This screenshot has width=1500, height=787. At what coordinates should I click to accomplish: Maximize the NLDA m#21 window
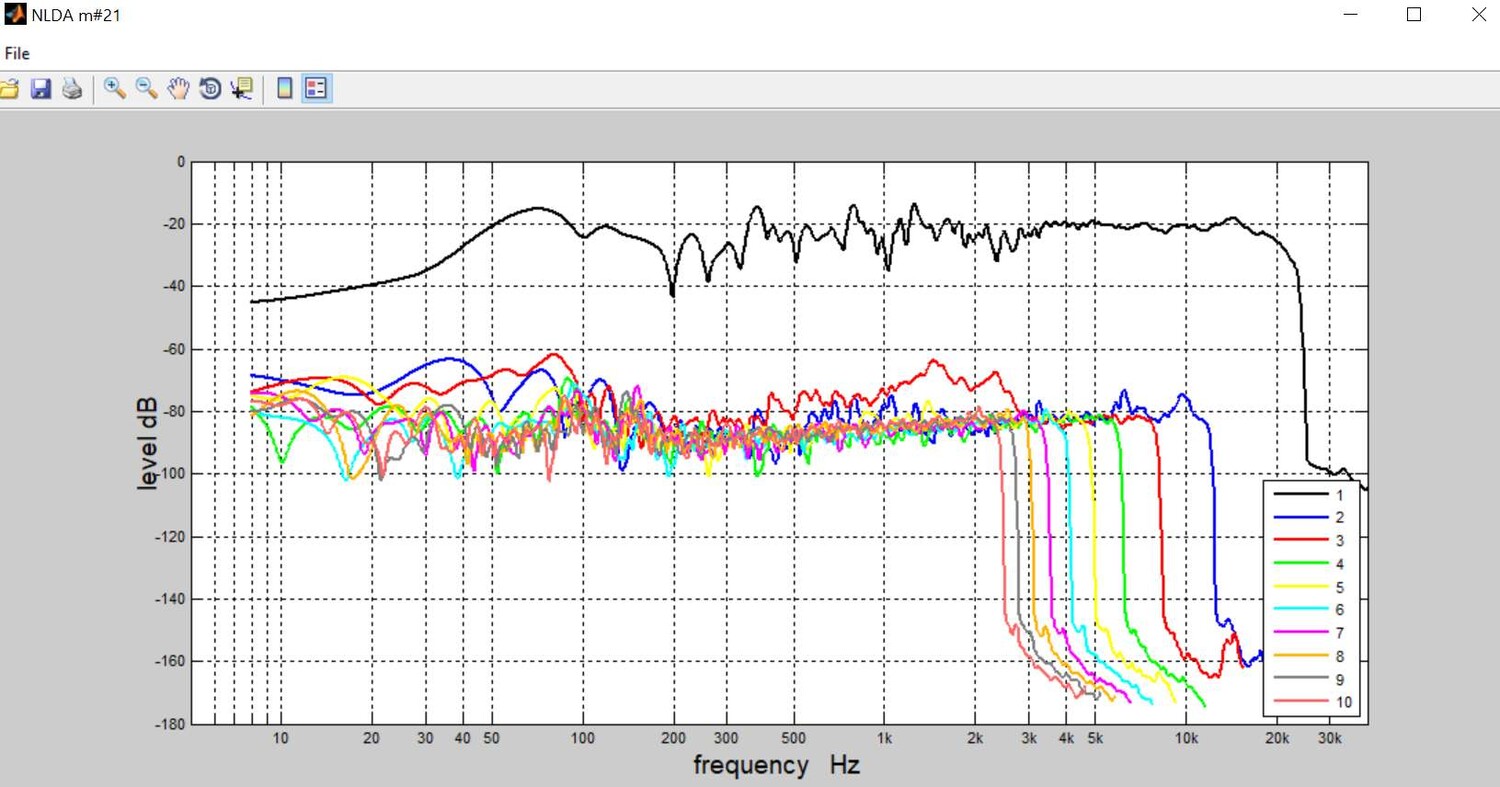(x=1414, y=15)
